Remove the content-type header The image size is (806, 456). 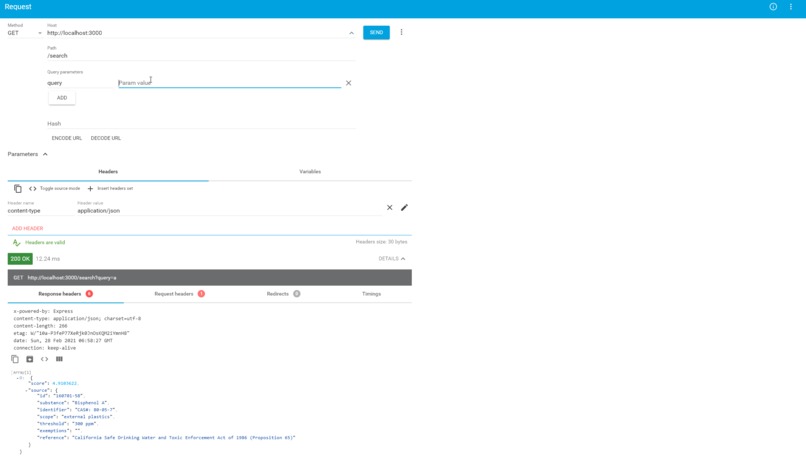coord(390,208)
